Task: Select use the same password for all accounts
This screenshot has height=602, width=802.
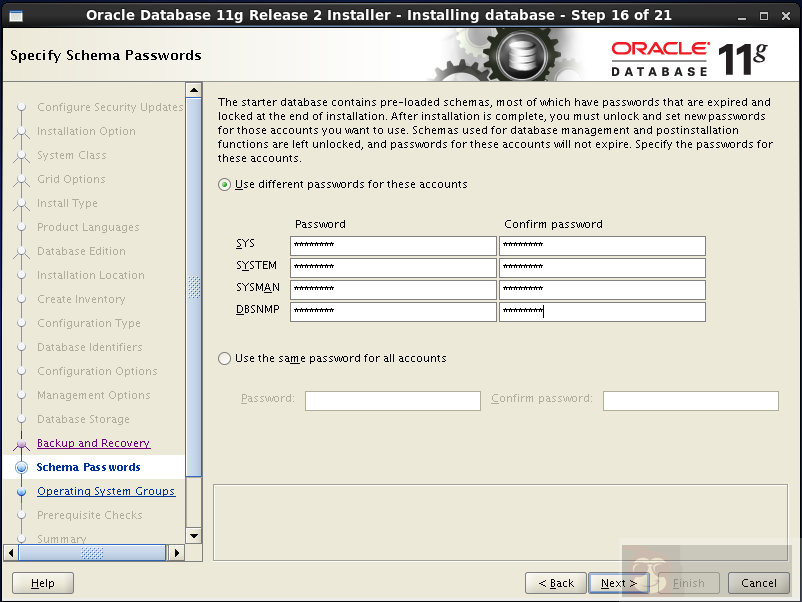Action: tap(224, 357)
